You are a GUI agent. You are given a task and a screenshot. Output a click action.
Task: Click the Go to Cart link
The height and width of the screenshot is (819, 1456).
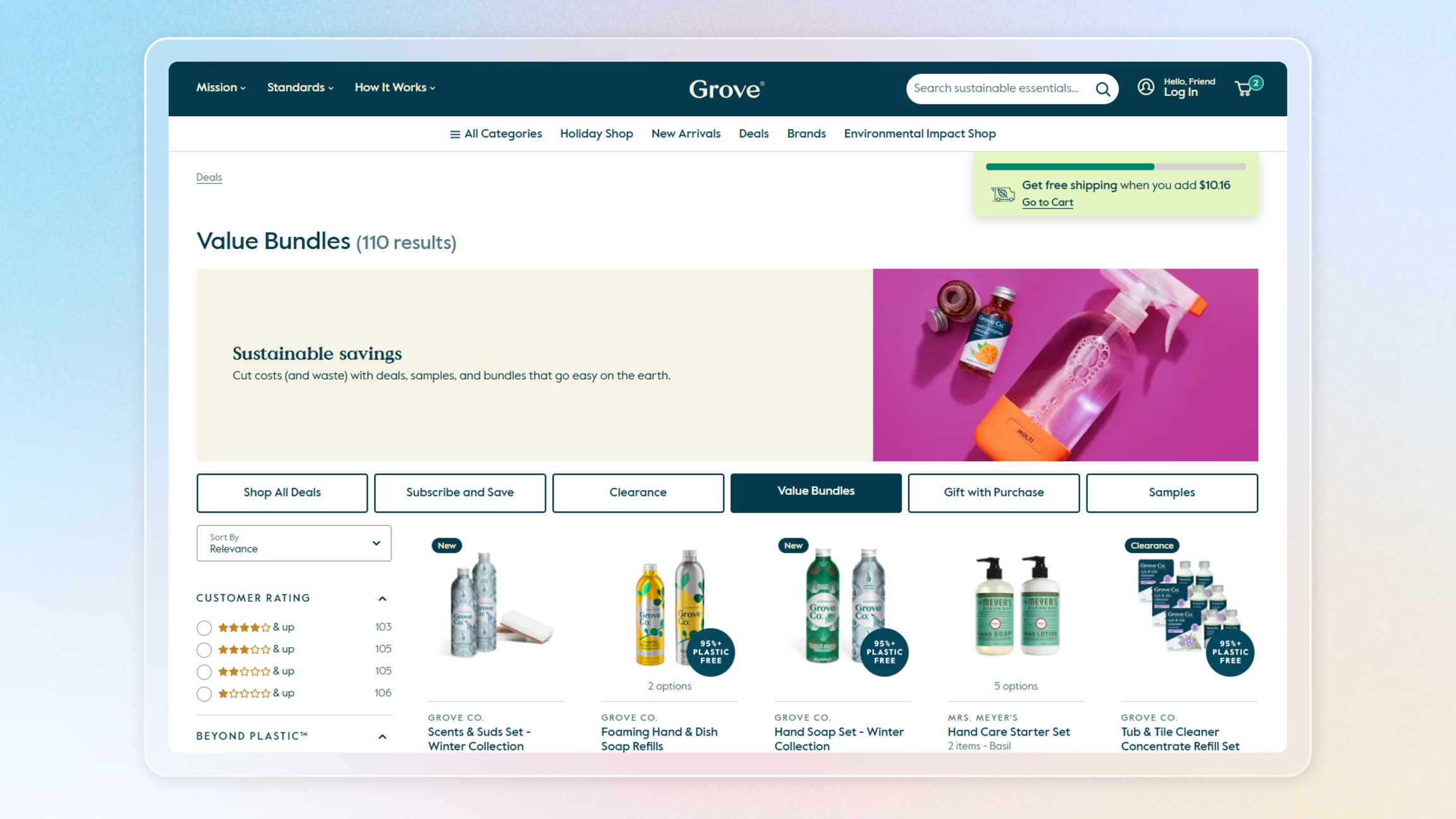tap(1047, 202)
